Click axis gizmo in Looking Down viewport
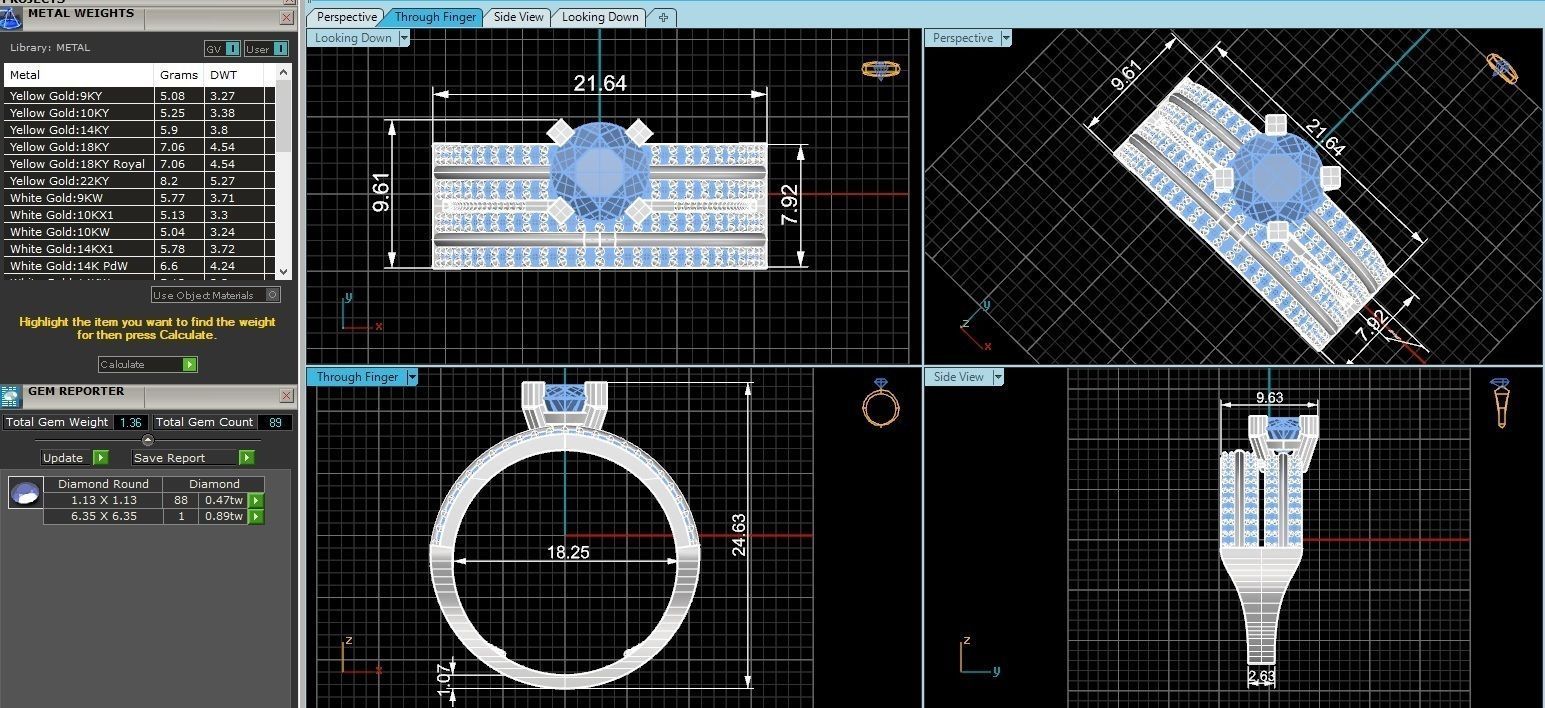This screenshot has width=1545, height=708. [360, 312]
